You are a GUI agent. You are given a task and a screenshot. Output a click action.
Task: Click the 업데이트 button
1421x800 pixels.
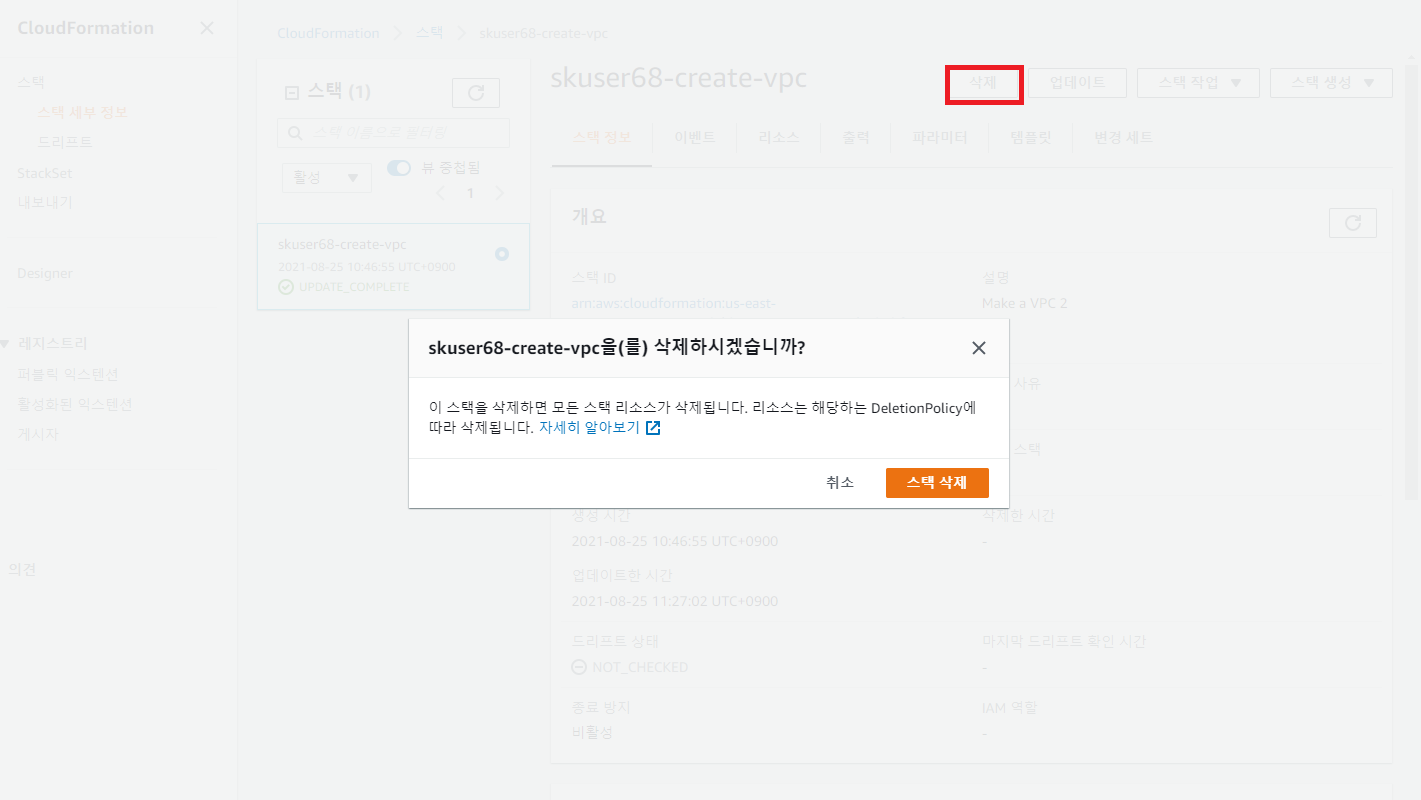[1078, 83]
